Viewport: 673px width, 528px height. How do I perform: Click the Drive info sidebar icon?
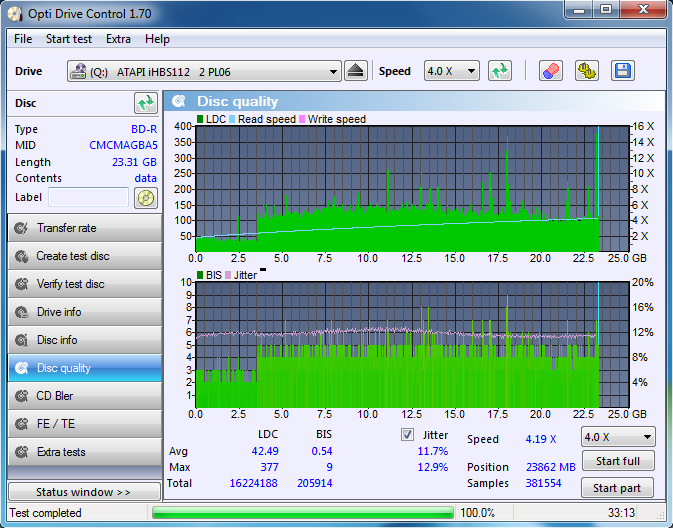(x=21, y=312)
